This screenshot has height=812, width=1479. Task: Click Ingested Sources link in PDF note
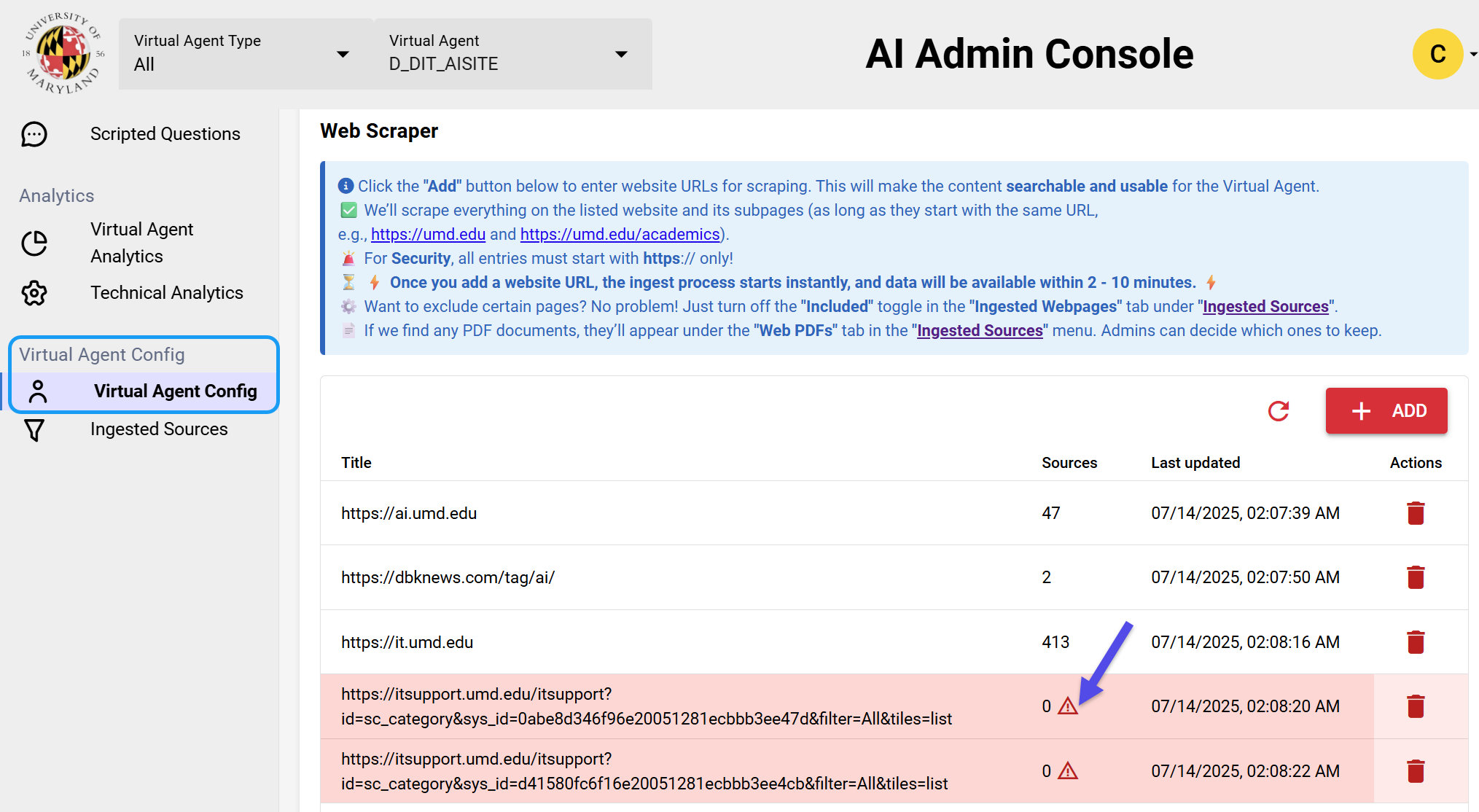pyautogui.click(x=979, y=331)
